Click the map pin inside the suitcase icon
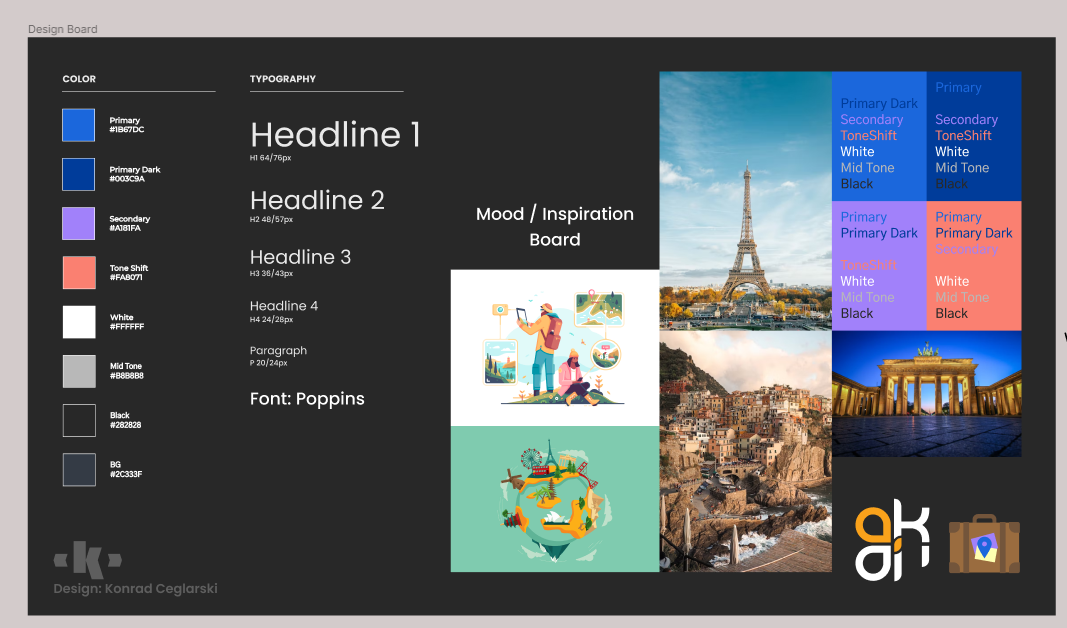1067x628 pixels. (x=984, y=546)
